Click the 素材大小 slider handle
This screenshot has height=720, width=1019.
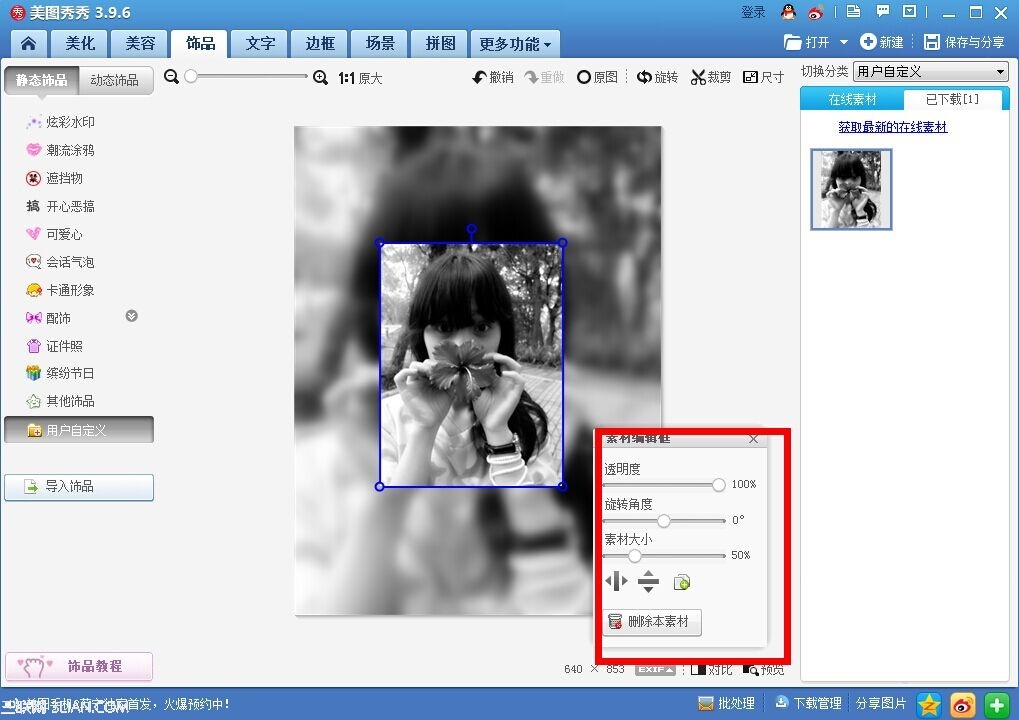(x=635, y=556)
